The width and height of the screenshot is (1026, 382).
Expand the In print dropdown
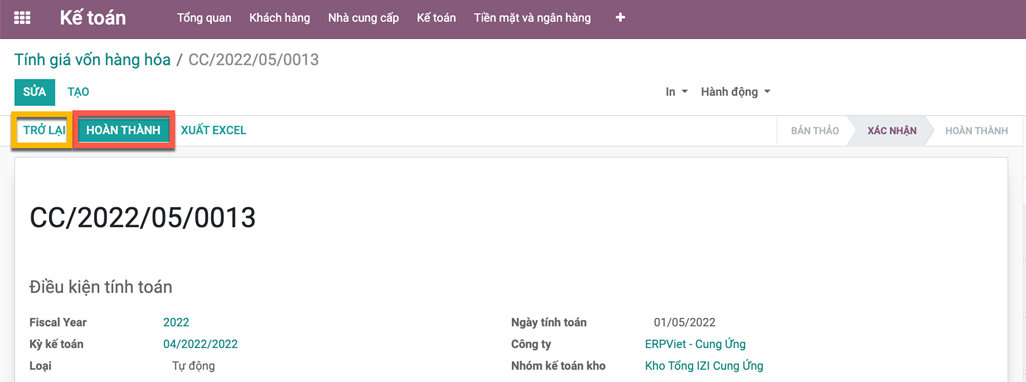[677, 92]
